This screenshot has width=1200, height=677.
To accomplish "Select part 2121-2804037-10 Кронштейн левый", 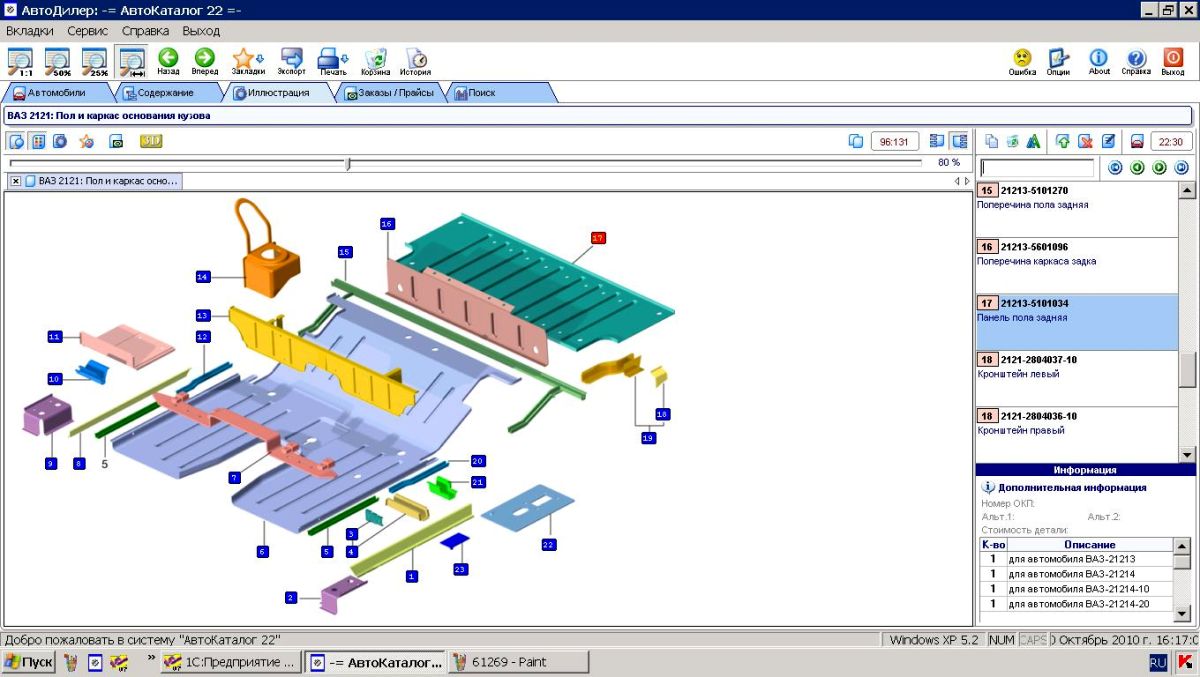I will click(1077, 378).
